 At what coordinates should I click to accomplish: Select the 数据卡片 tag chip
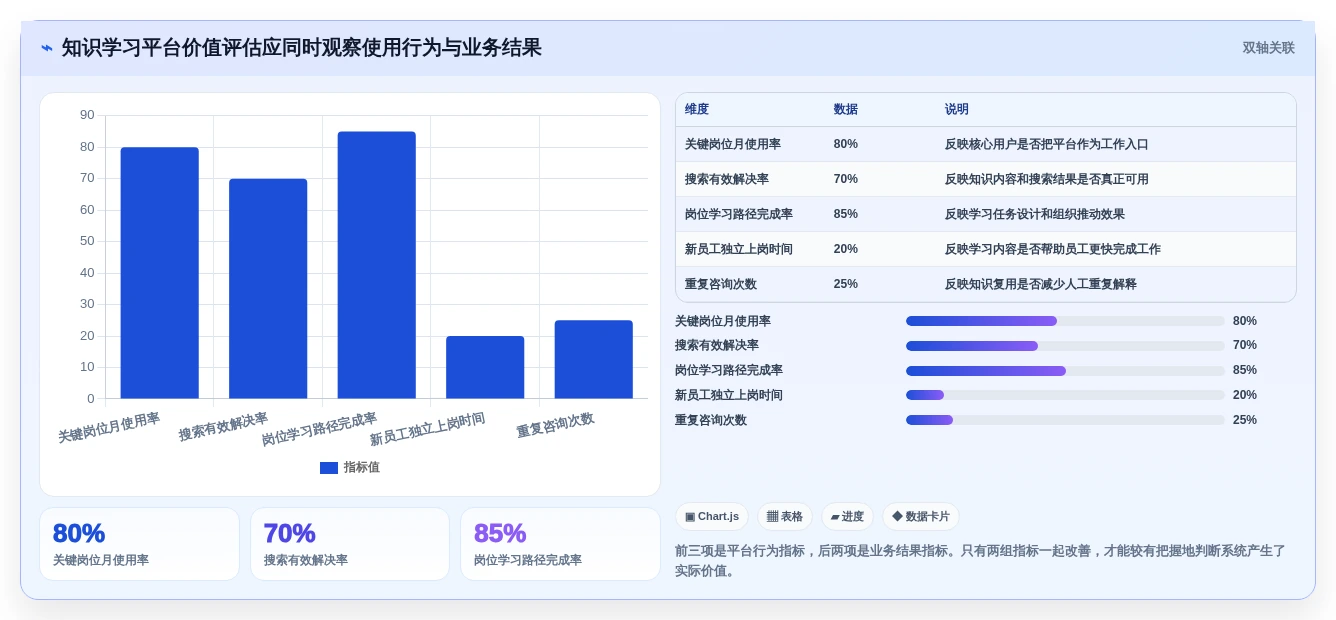coord(921,516)
